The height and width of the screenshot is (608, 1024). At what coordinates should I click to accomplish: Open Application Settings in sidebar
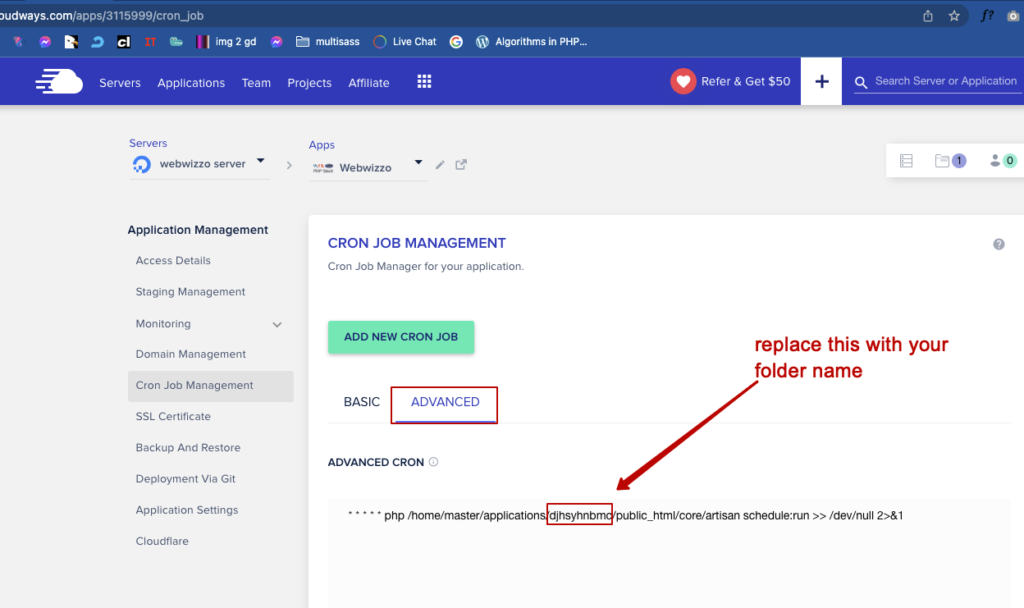(187, 510)
